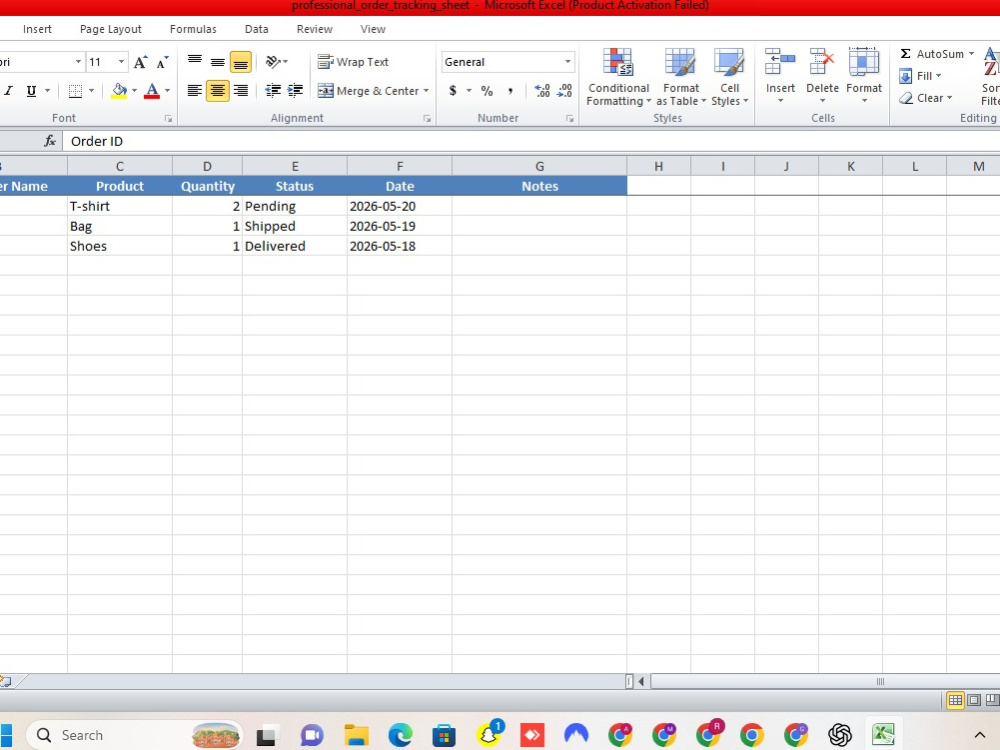Select the cell containing Shoes
The height and width of the screenshot is (750, 1000).
tap(119, 246)
